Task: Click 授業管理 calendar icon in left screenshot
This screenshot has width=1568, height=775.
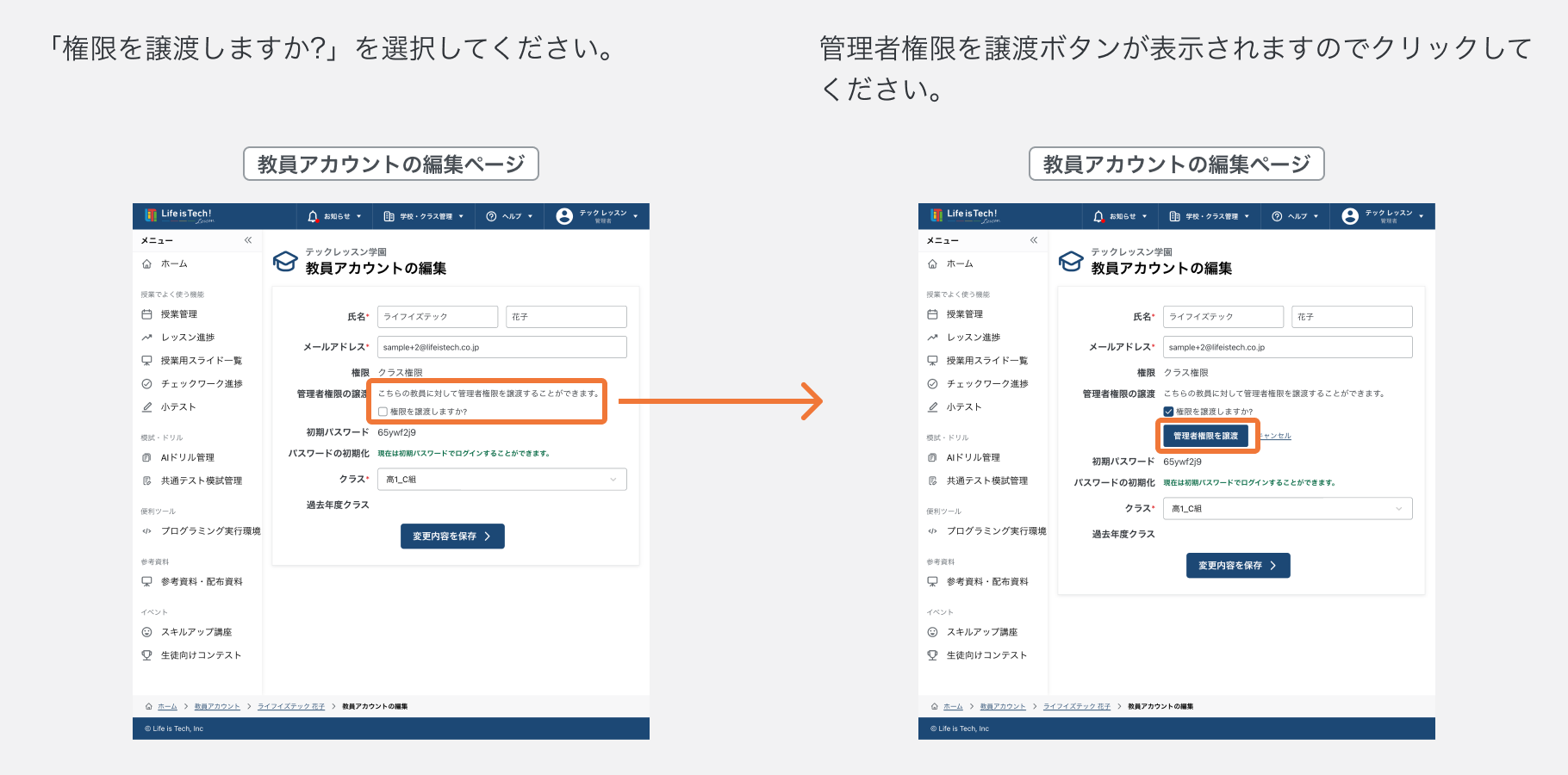Action: tap(146, 314)
